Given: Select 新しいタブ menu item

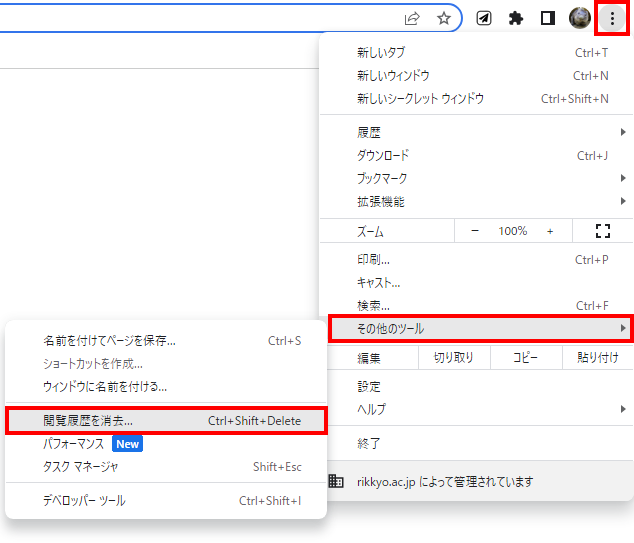Looking at the screenshot, I should (x=477, y=53).
